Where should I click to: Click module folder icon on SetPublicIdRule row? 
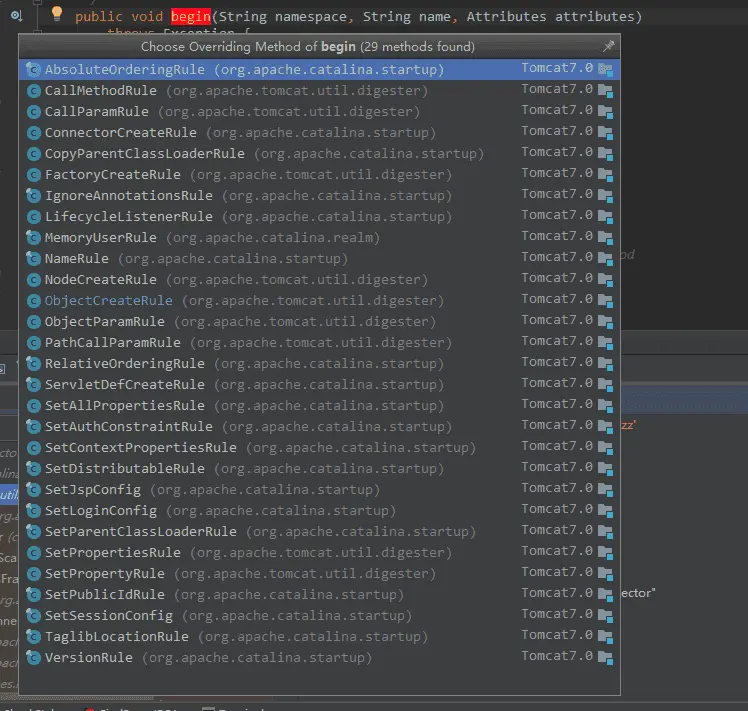click(605, 595)
